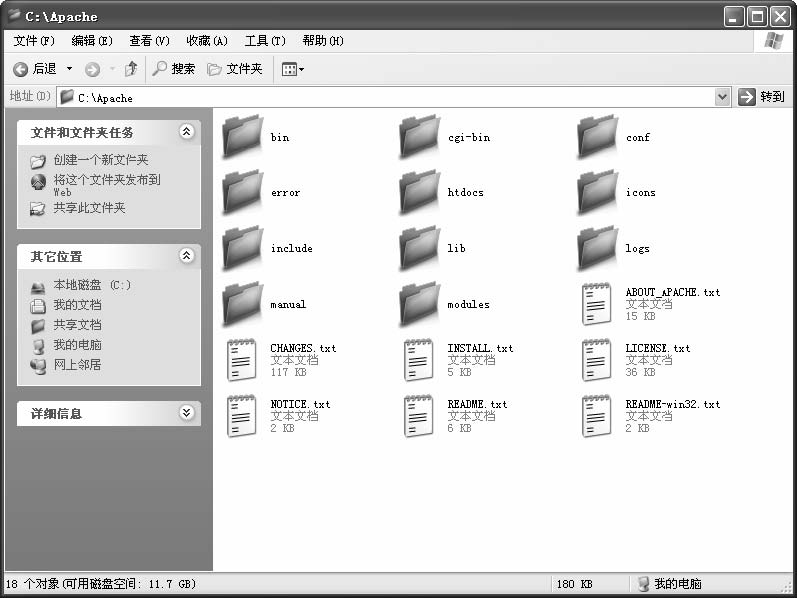Click 共享此文件夹 link
797x598 pixels.
pos(89,208)
